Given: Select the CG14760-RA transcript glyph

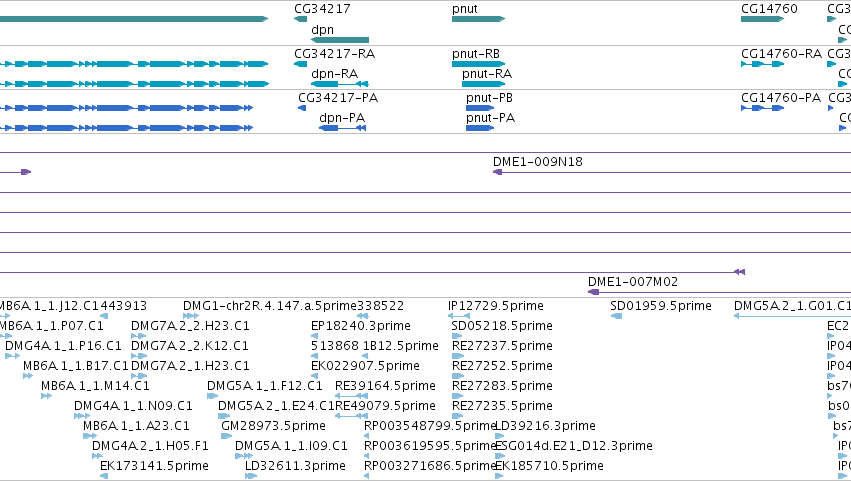Looking at the screenshot, I should (763, 64).
